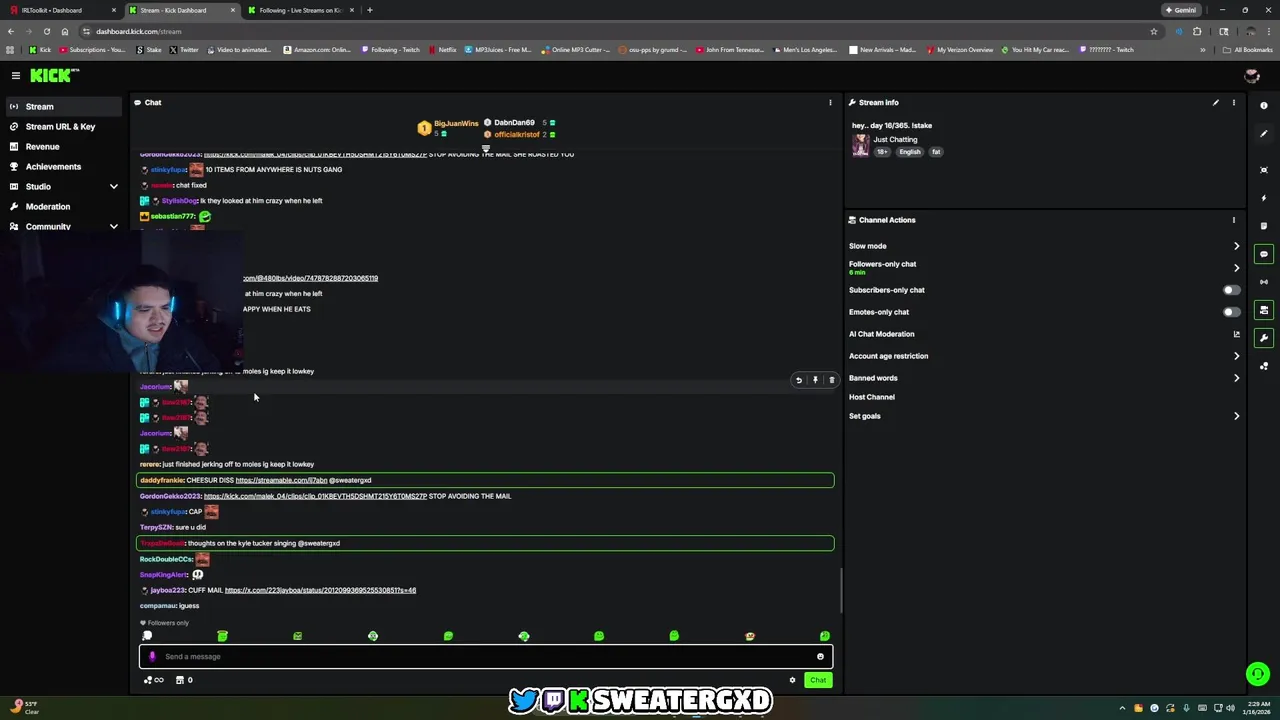Click the pencil icon in the right sidebar
Screen dimensions: 1280x720
point(1264,134)
